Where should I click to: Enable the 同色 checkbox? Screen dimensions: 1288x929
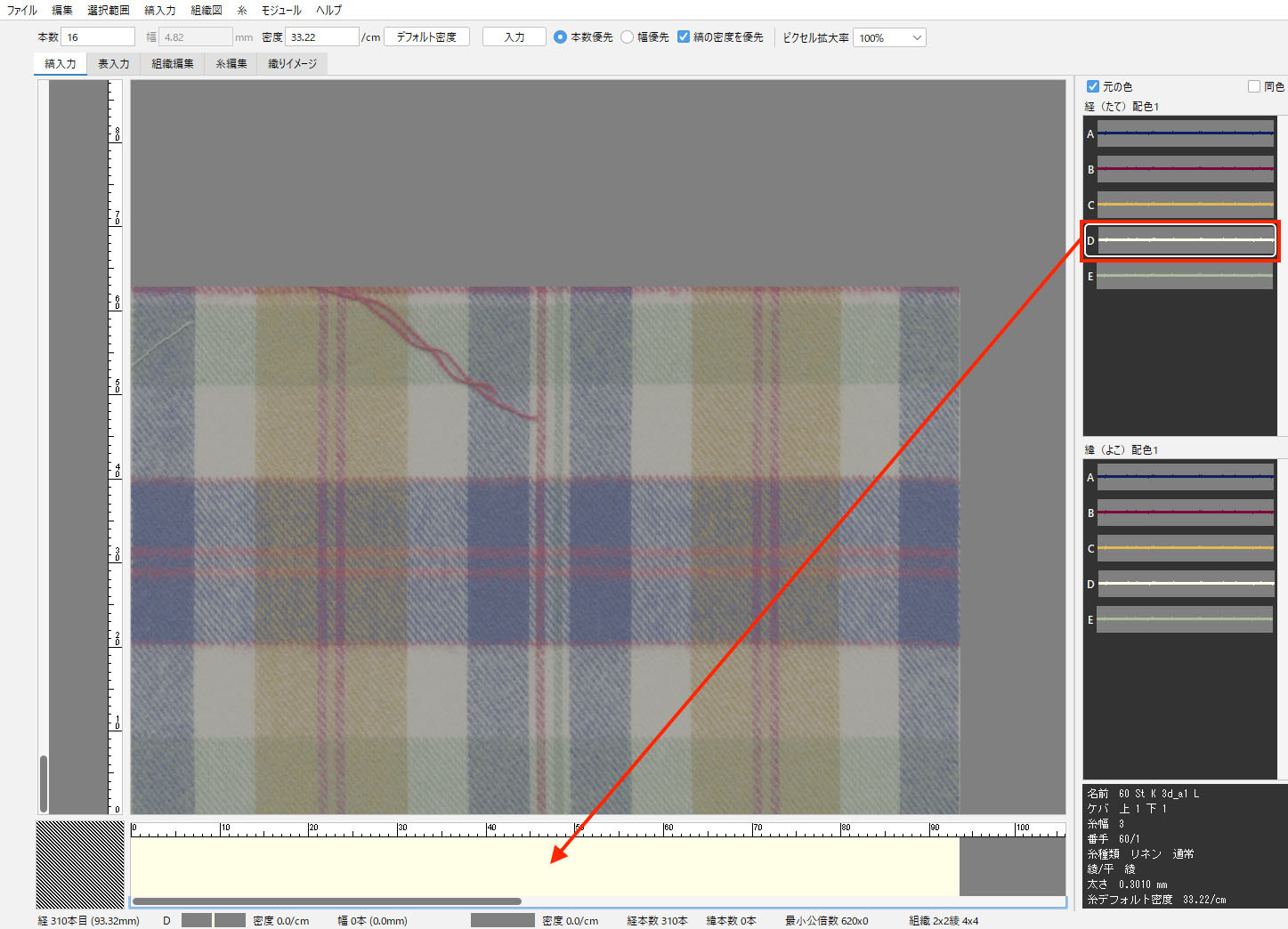1254,86
